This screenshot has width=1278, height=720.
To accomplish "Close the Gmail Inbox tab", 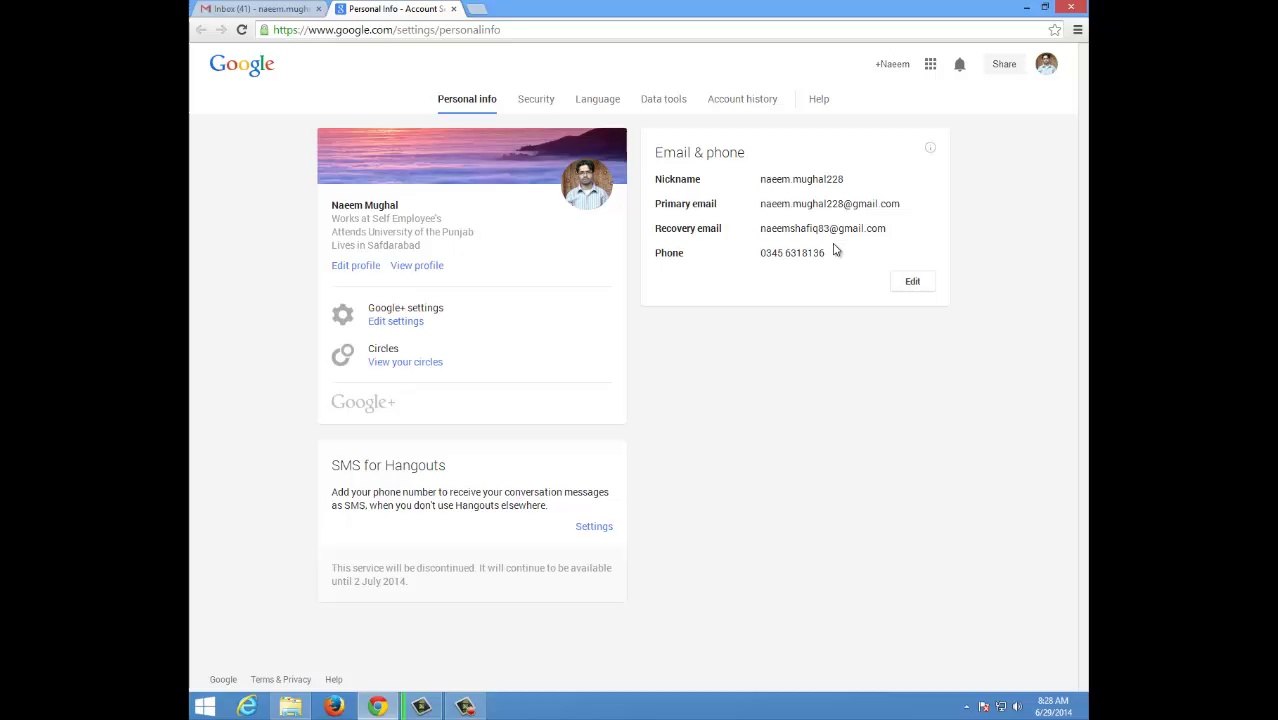I will coord(319,9).
